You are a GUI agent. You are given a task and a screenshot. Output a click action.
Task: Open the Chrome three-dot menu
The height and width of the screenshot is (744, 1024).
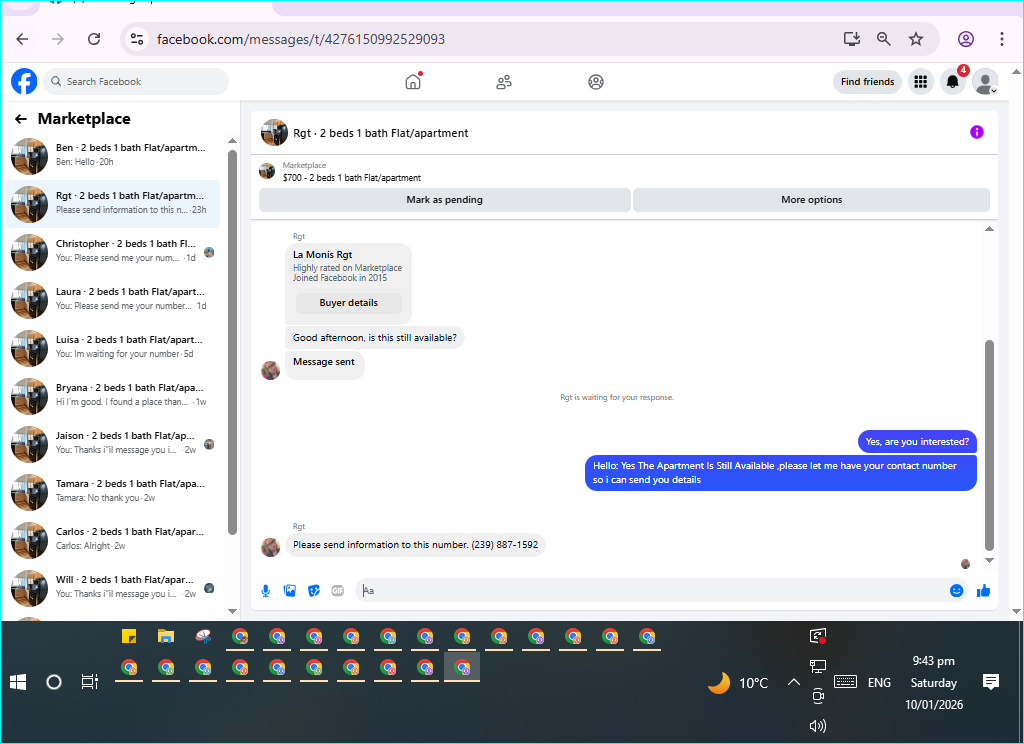click(x=1002, y=39)
